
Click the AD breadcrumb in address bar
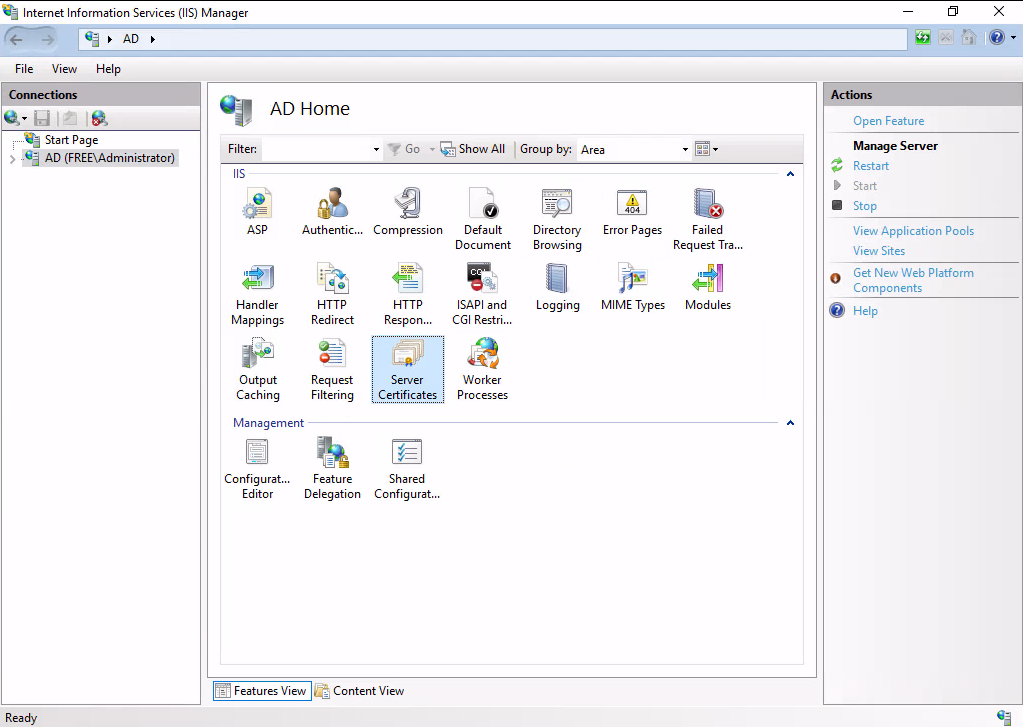130,39
